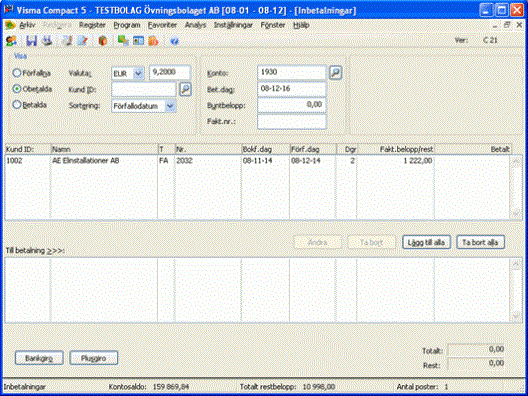The width and height of the screenshot is (528, 396).
Task: Click the Lägg till alla button
Action: tap(426, 242)
